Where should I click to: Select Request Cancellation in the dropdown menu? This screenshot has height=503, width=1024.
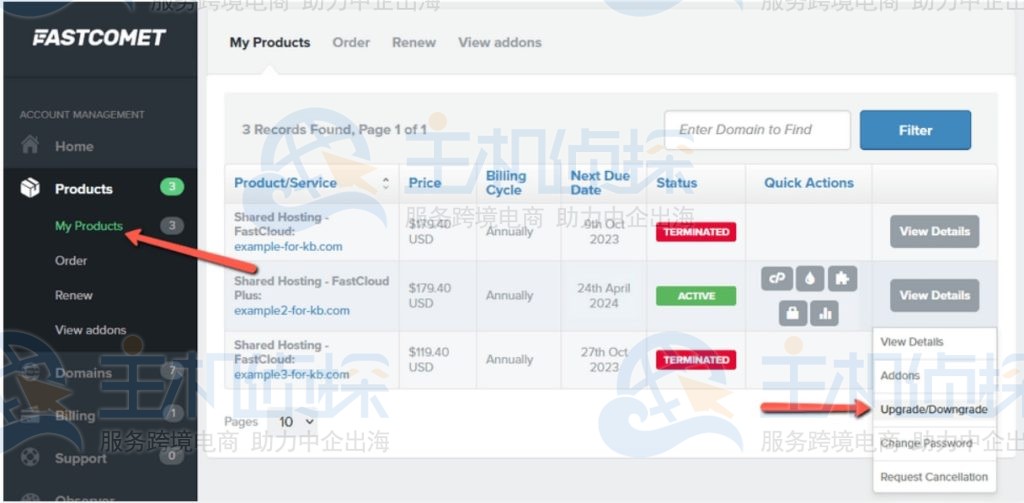tap(935, 477)
